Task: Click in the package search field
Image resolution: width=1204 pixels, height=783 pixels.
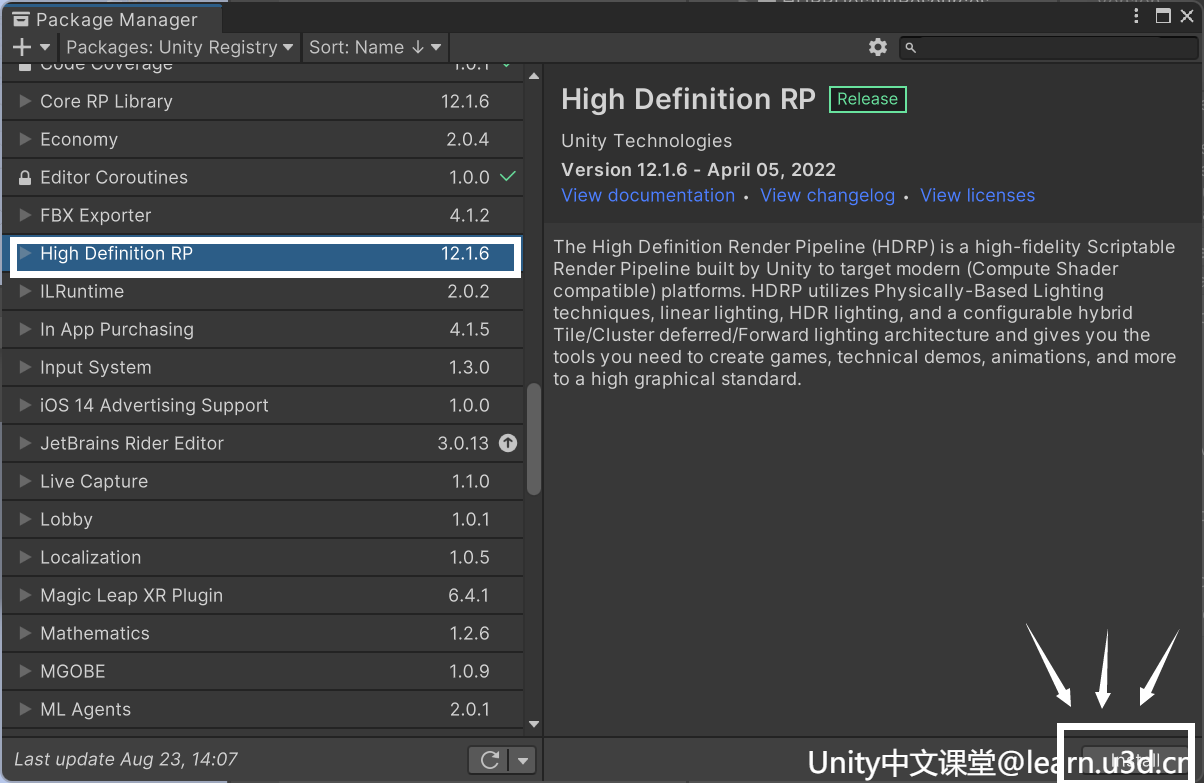Action: [x=1048, y=47]
